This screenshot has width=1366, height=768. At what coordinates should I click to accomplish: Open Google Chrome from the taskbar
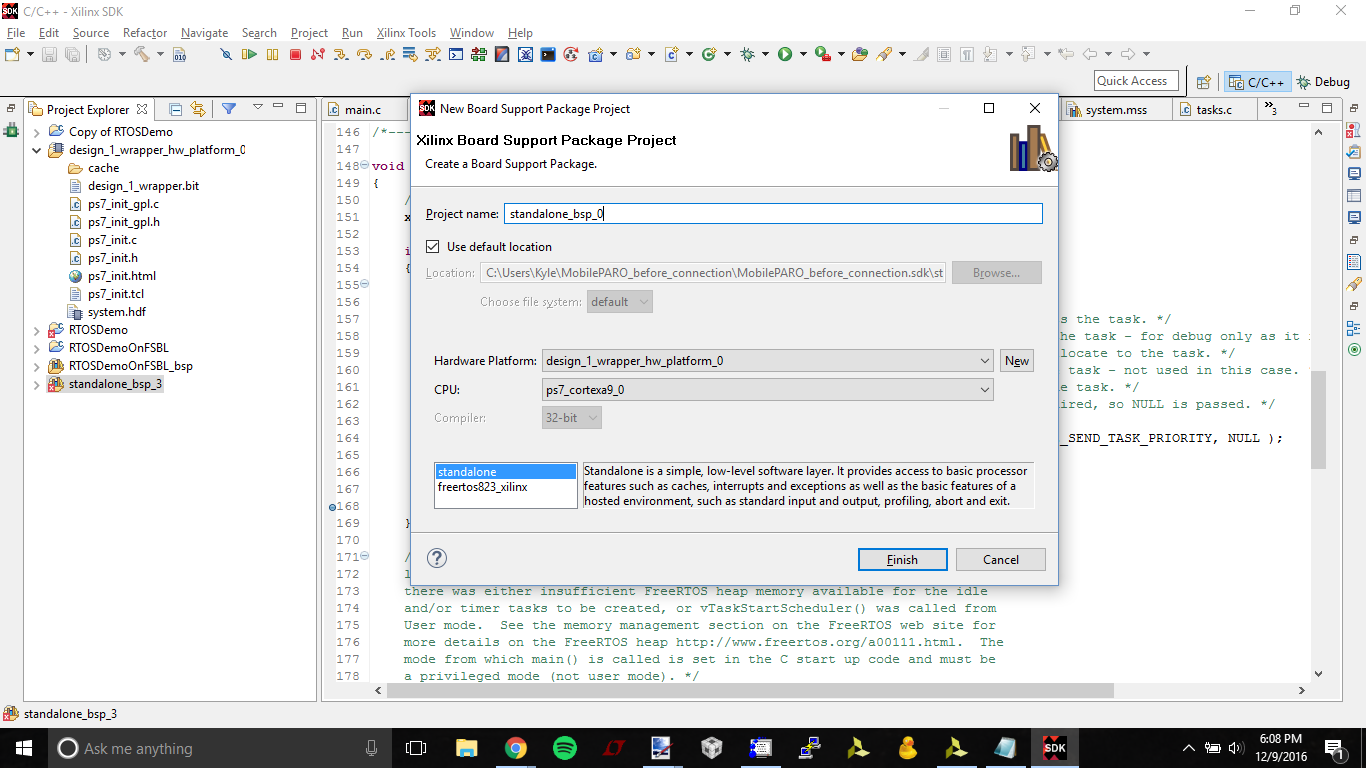(515, 748)
